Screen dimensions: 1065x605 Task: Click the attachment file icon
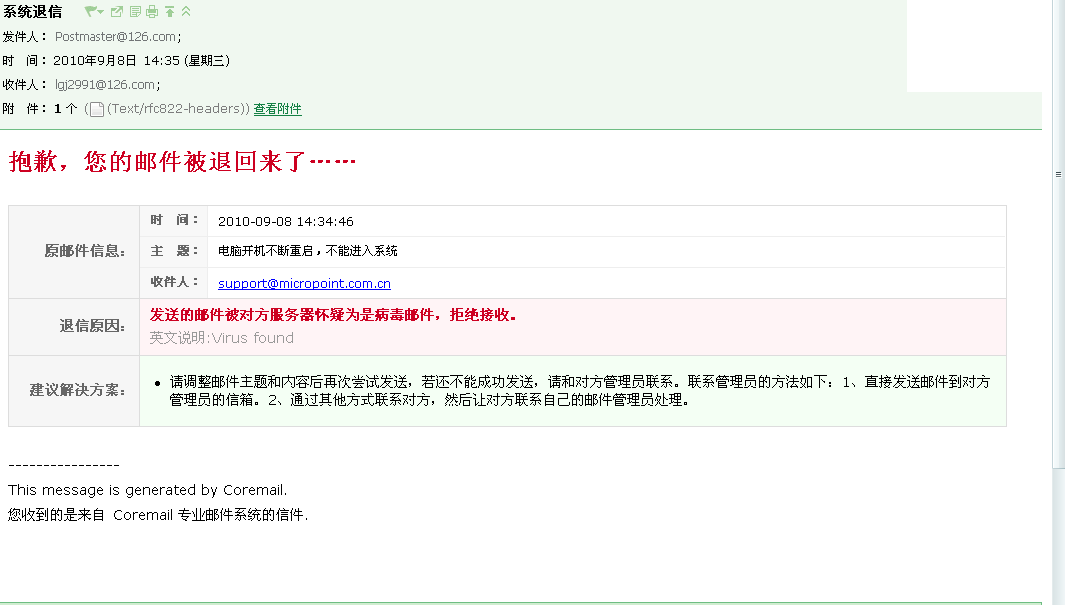(97, 109)
